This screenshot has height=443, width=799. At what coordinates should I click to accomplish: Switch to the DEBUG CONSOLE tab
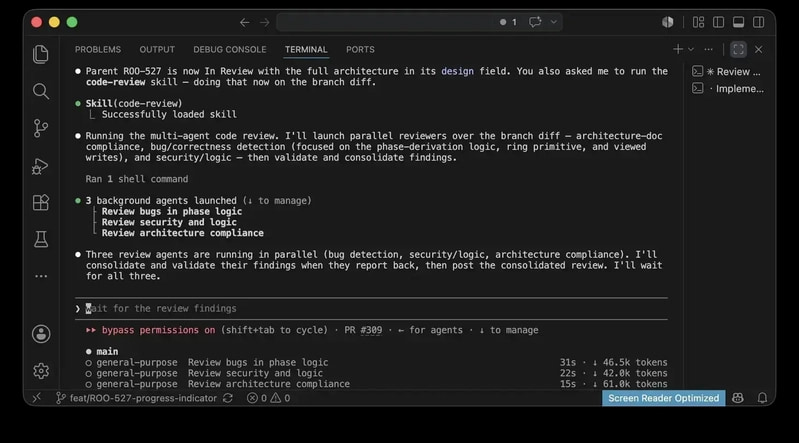coord(230,49)
